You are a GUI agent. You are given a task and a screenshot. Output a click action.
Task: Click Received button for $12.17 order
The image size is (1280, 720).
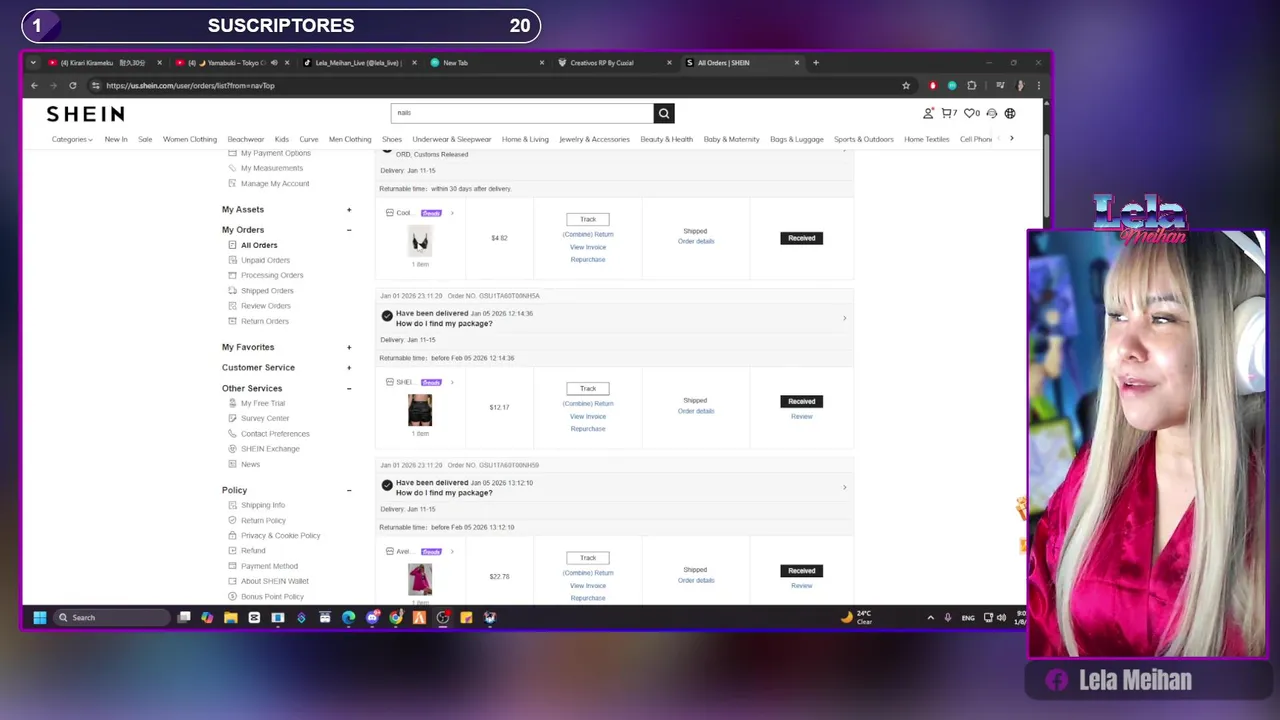pos(801,401)
